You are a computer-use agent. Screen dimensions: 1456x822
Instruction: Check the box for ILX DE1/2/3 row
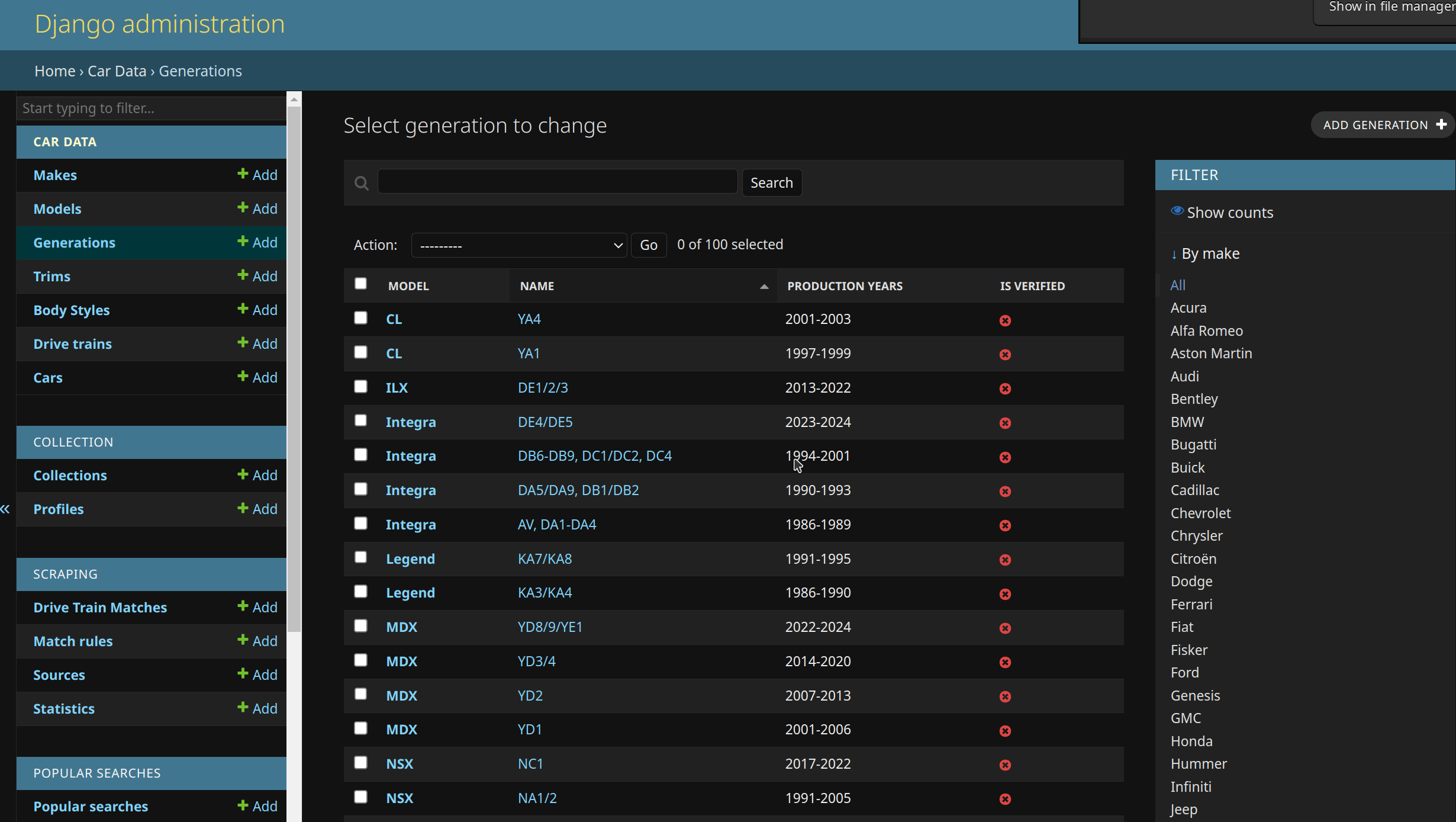360,387
